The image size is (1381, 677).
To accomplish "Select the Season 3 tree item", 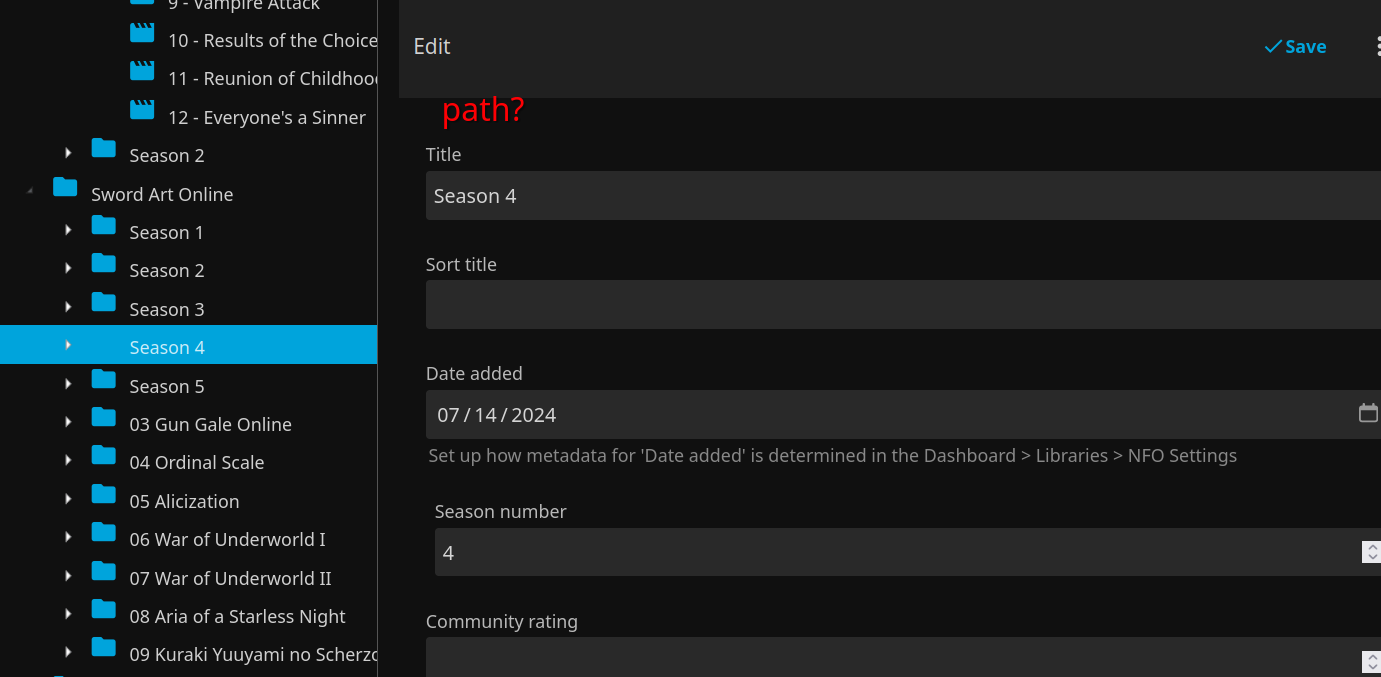I will pyautogui.click(x=166, y=309).
